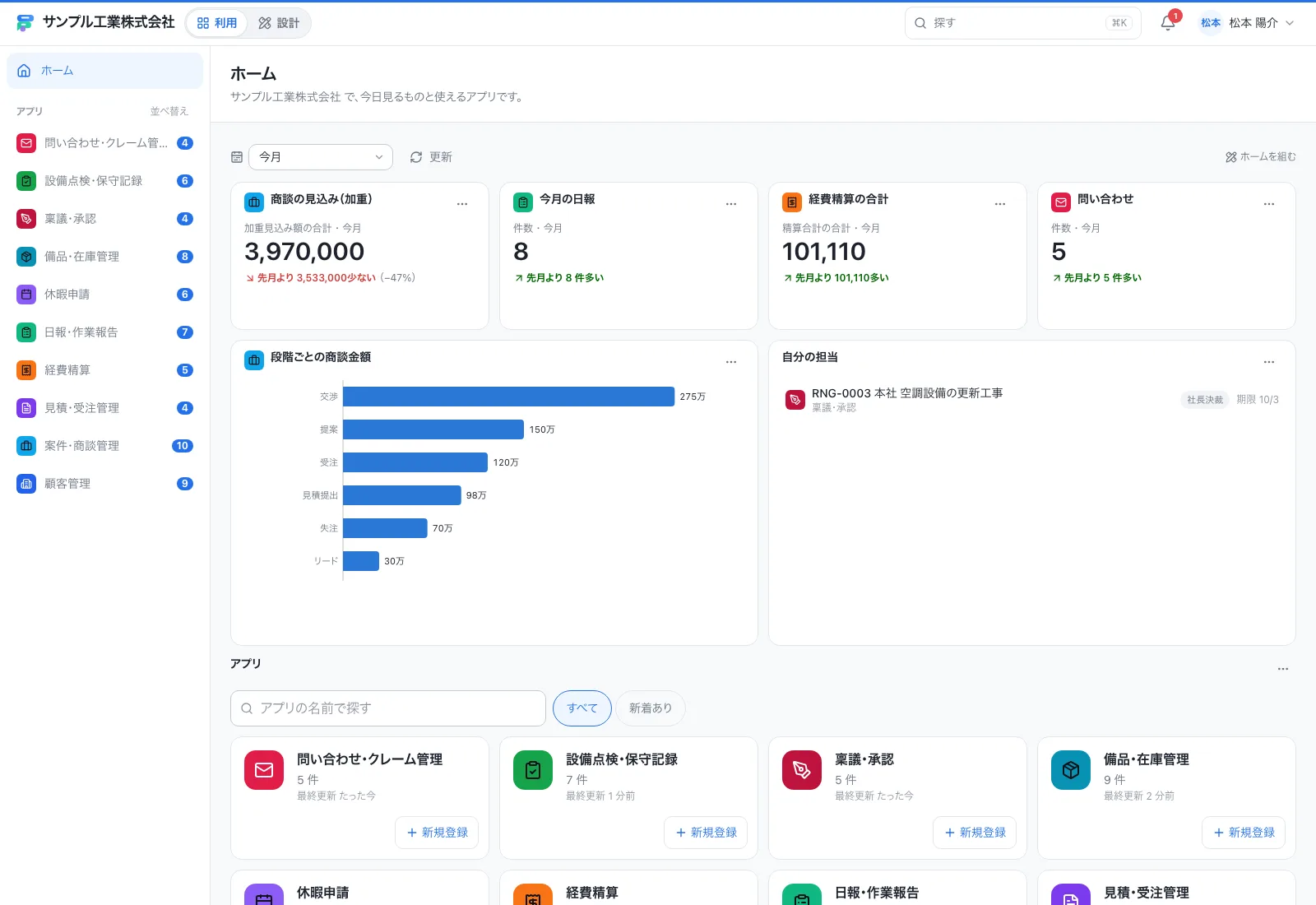Click the 案件・商談管理 sidebar briefcase icon

pyautogui.click(x=26, y=446)
